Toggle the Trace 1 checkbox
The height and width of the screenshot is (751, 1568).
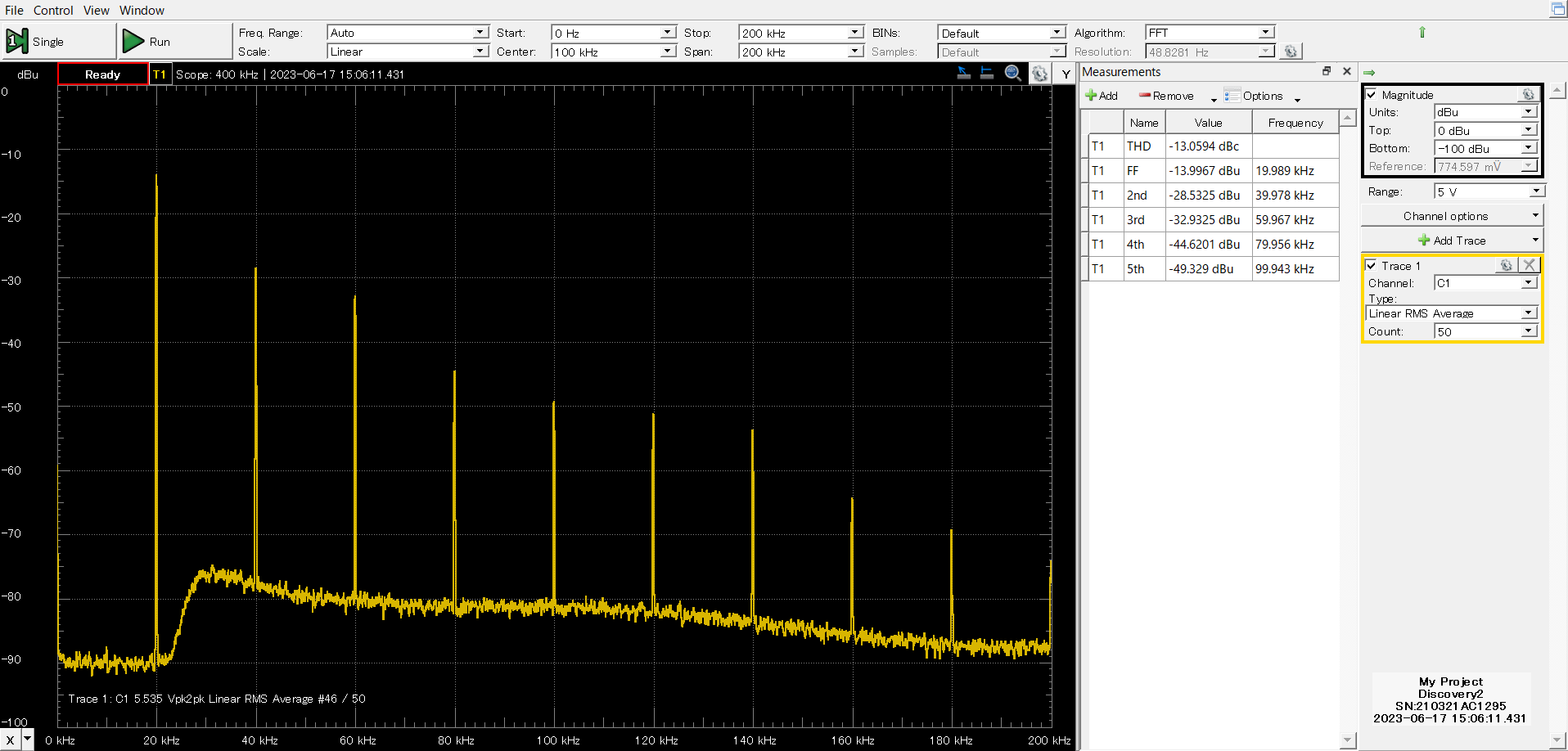(x=1372, y=266)
